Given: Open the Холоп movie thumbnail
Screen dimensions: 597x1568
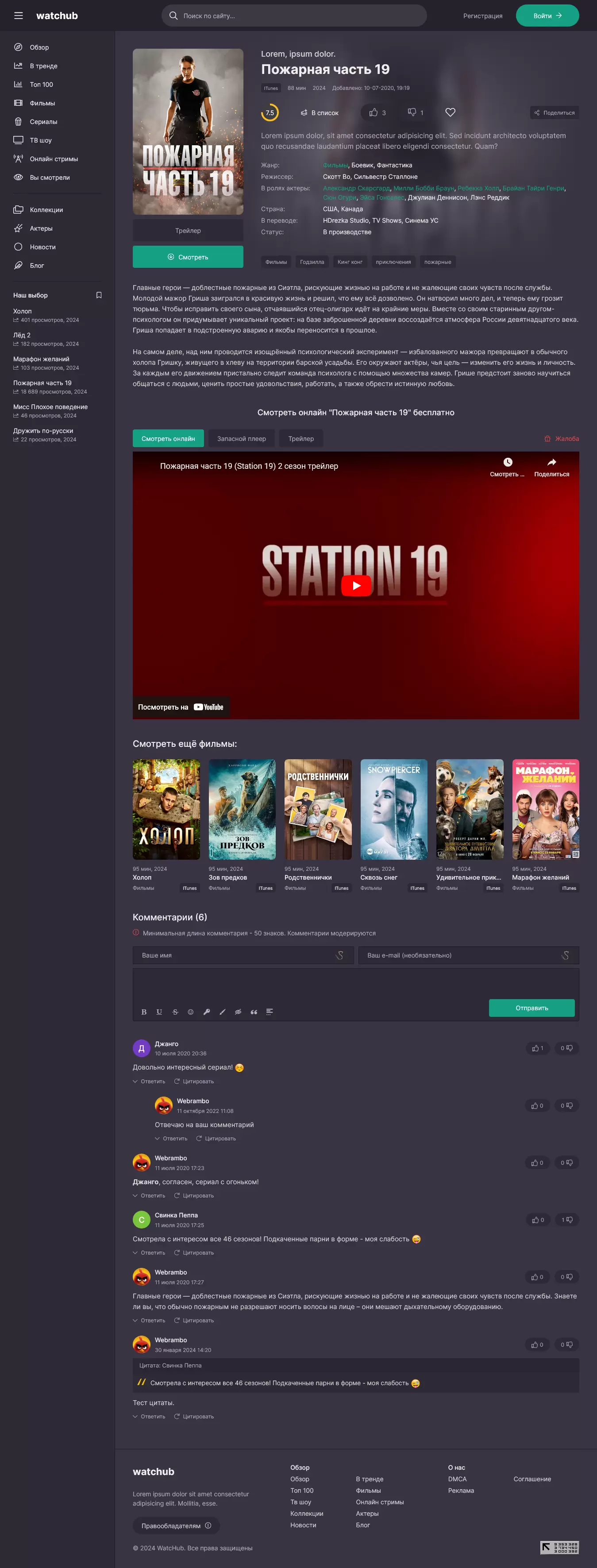Looking at the screenshot, I should pyautogui.click(x=166, y=810).
